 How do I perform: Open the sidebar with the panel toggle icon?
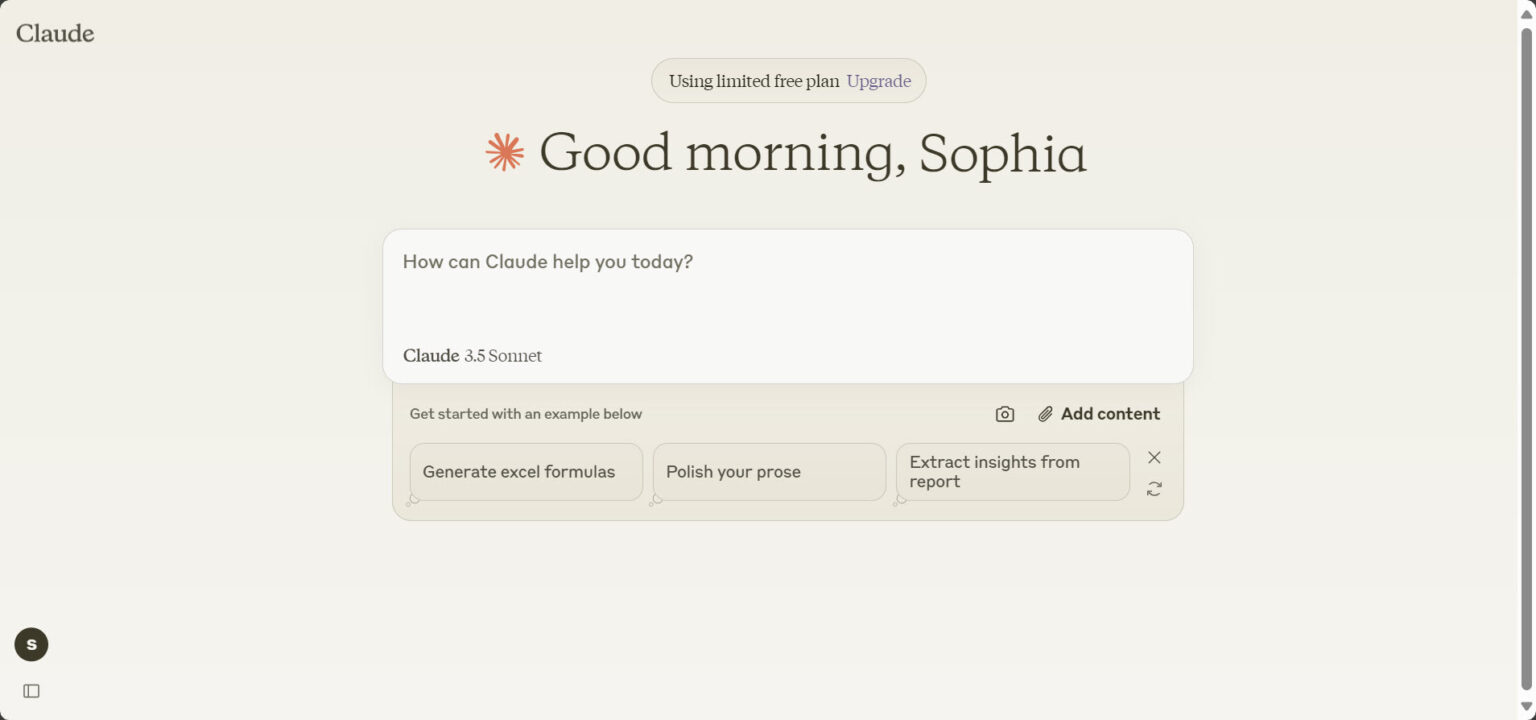coord(30,690)
